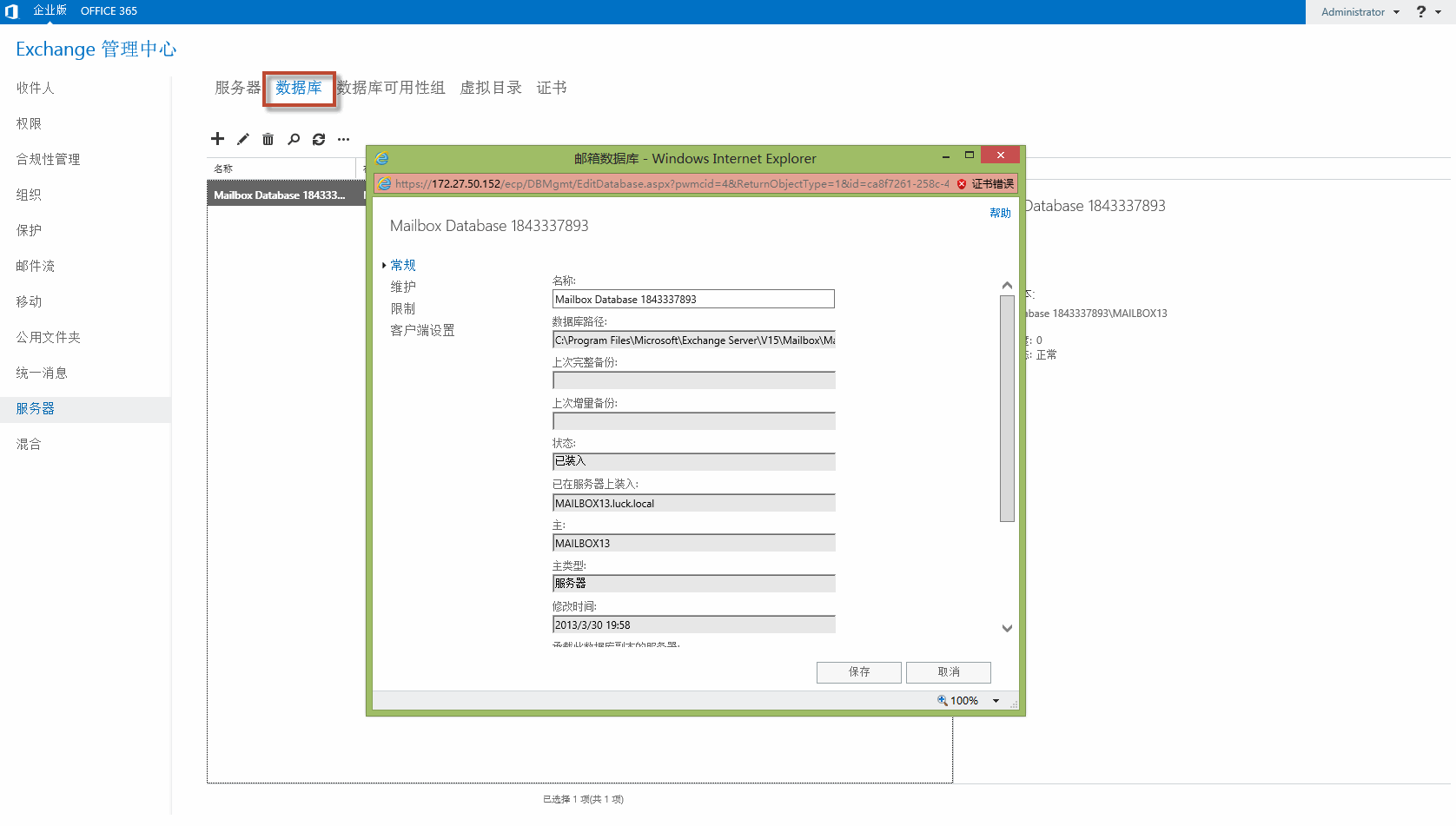This screenshot has height=826, width=1456.
Task: Click the 帮助 link in dialog
Action: (1000, 213)
